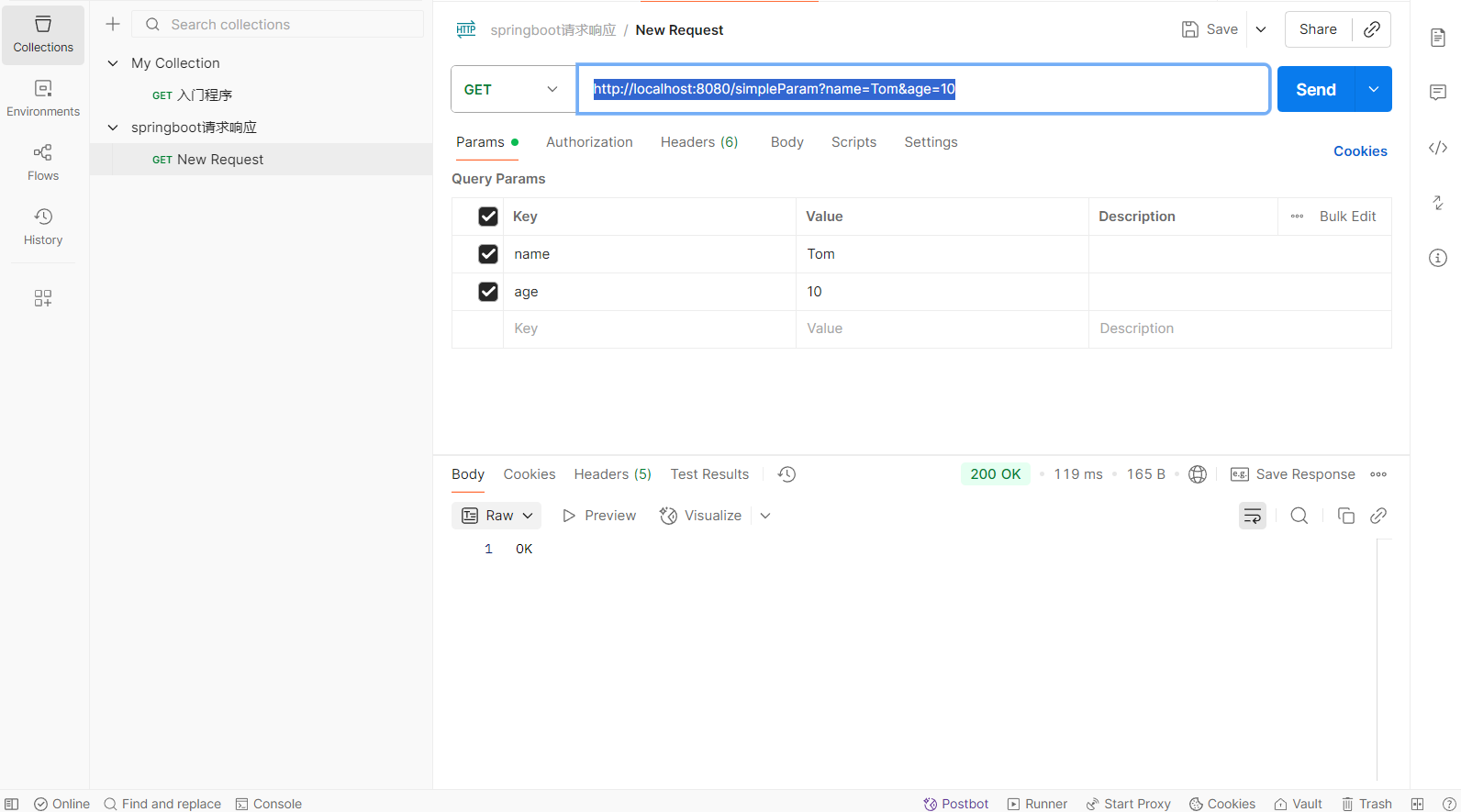
Task: Open response Headers (5) tab
Action: (613, 474)
